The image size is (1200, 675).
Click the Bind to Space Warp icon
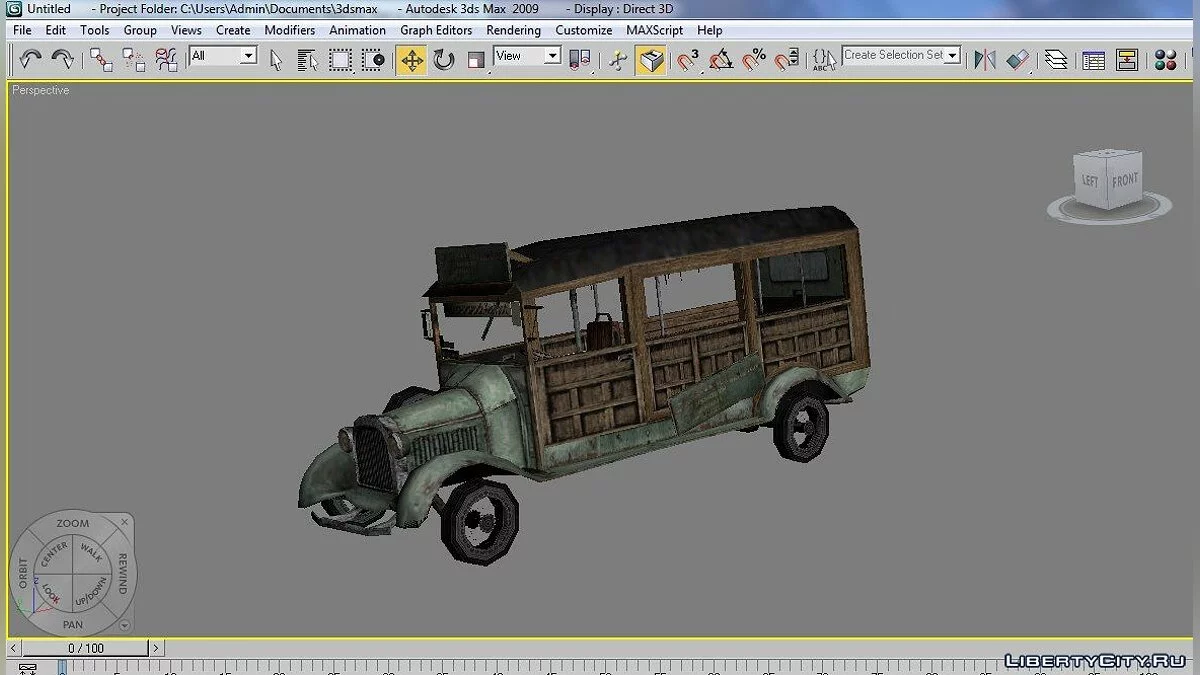pos(166,60)
